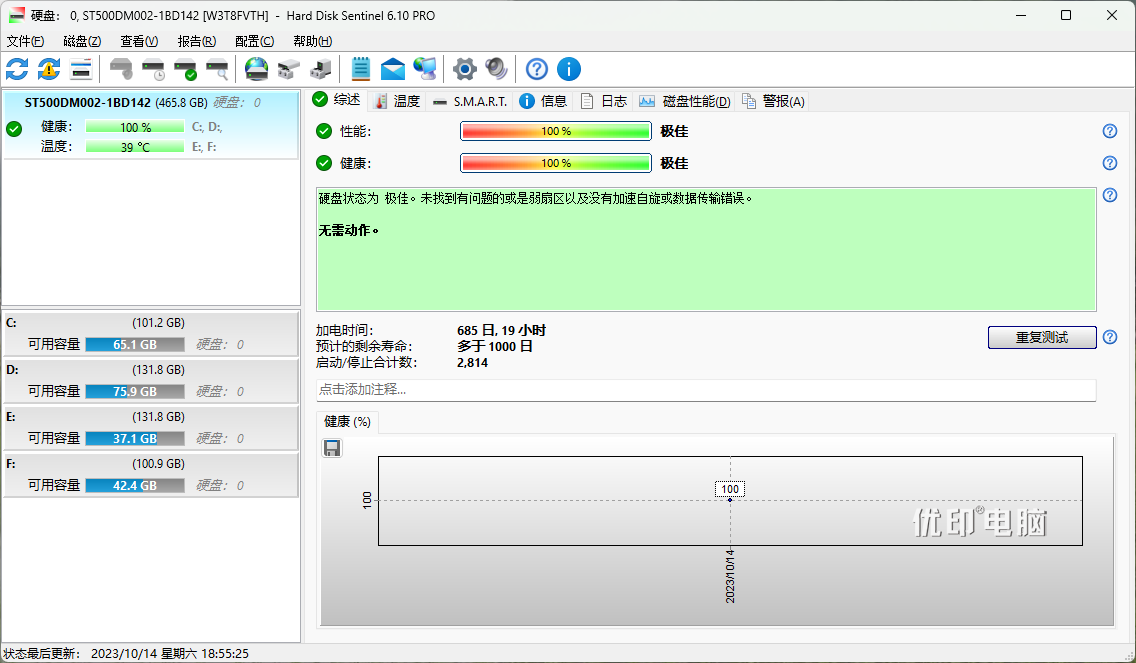The height and width of the screenshot is (663, 1136).
Task: Click the globe with monitor icon
Action: [x=425, y=70]
